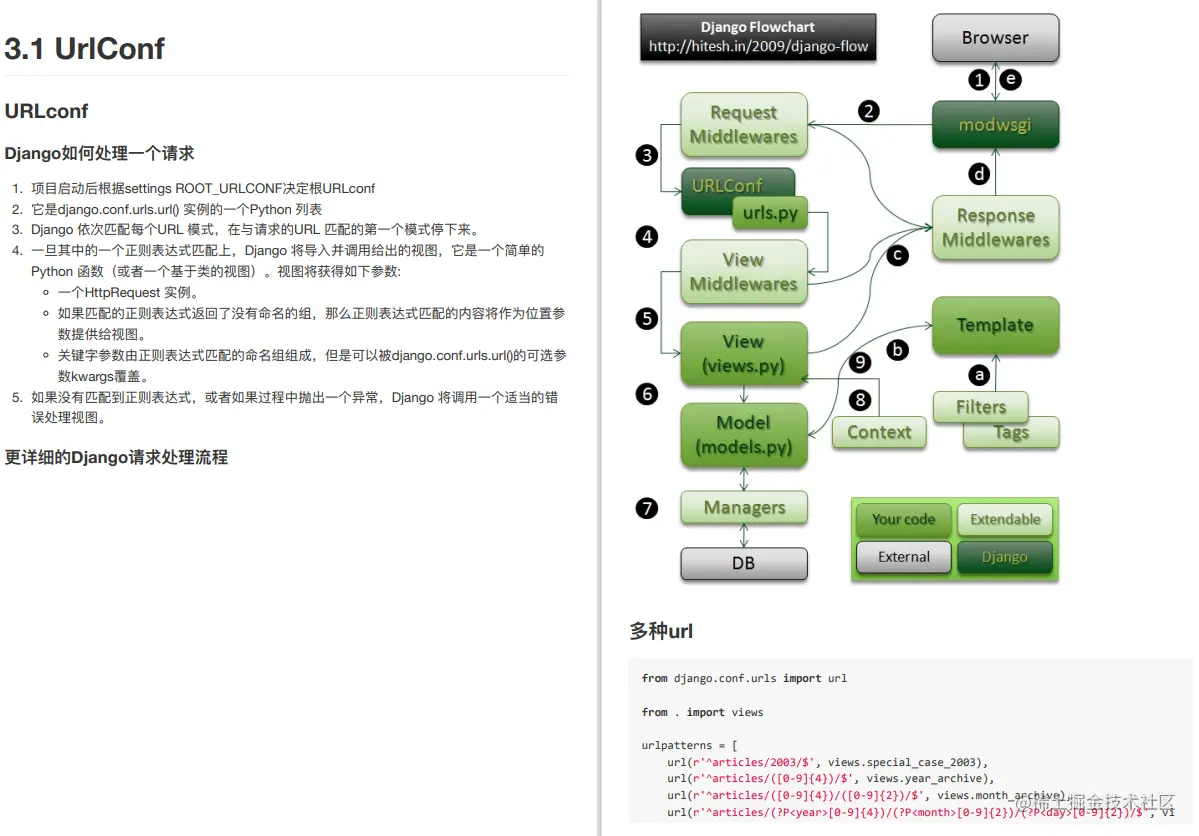
Task: Click the 更详细的Django请求处理流程 text
Action: [117, 456]
